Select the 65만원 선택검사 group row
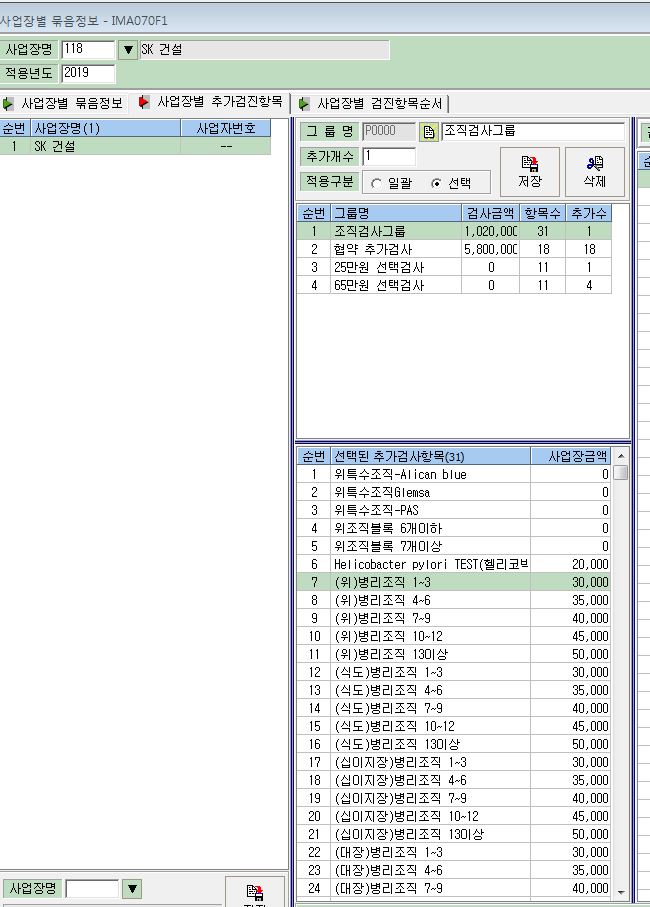 pos(454,285)
